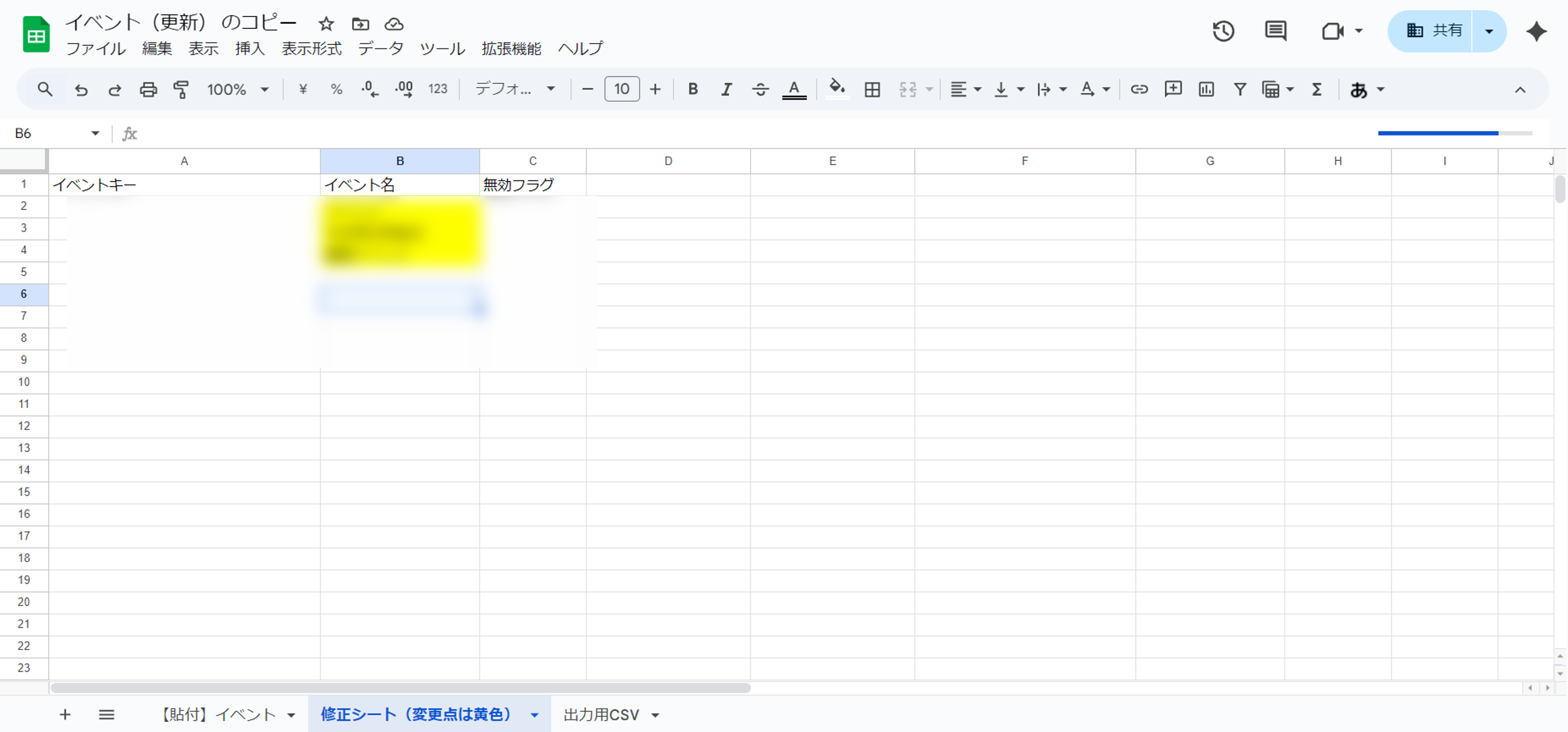Viewport: 1568px width, 732px height.
Task: Open version history clock icon
Action: [1223, 31]
